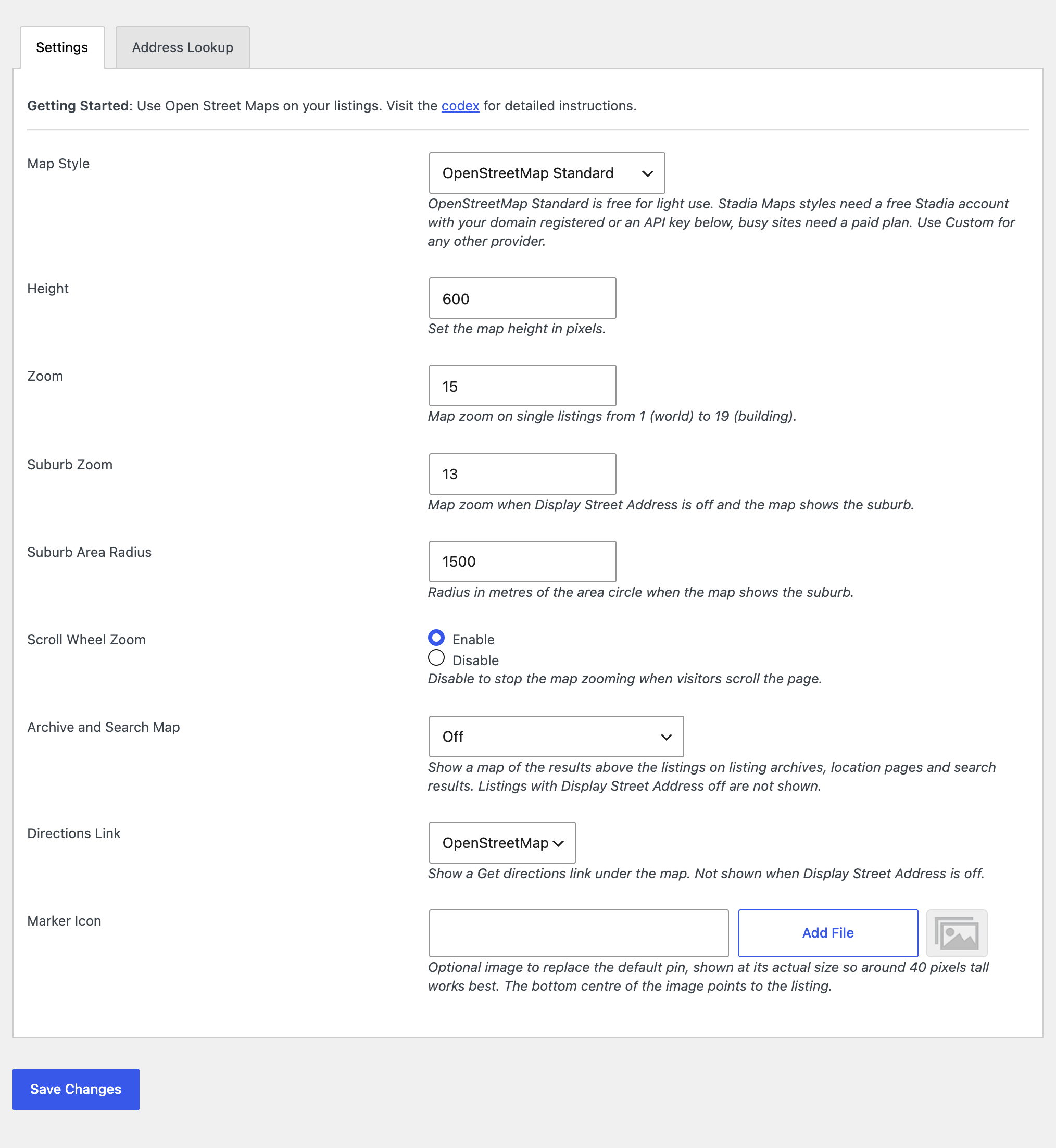Screen dimensions: 1056x1148
Task: Click the Add File button
Action: click(x=828, y=933)
